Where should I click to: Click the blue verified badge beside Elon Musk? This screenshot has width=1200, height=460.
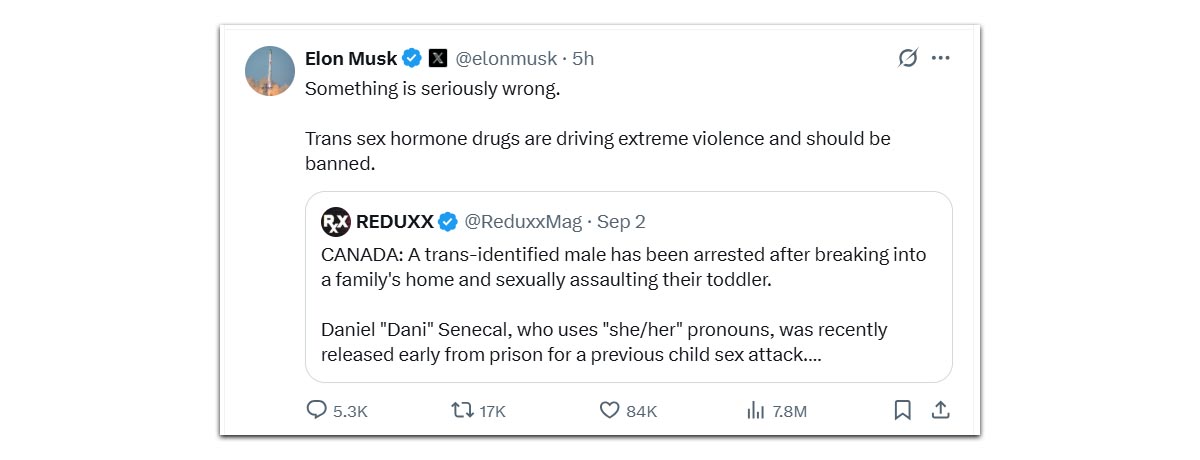coord(412,59)
